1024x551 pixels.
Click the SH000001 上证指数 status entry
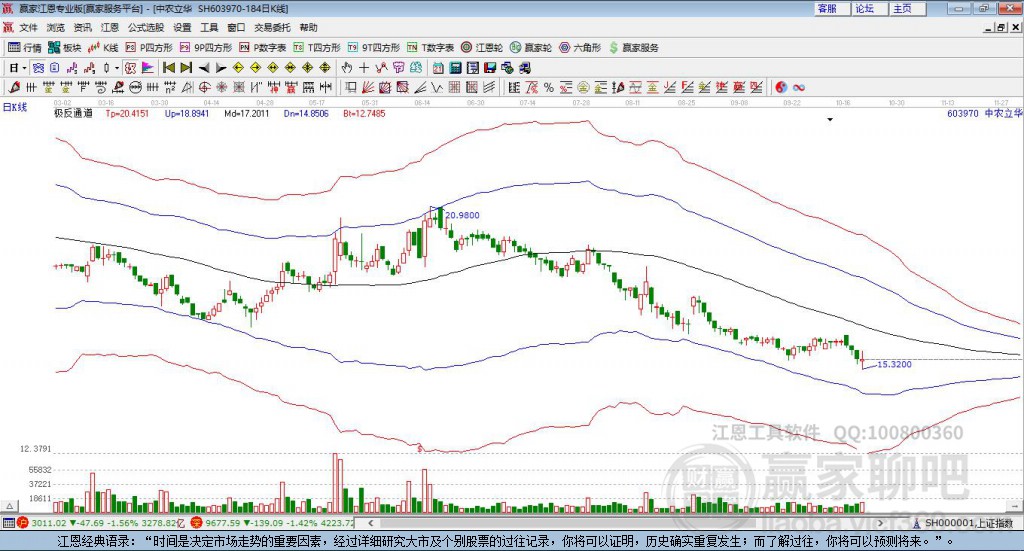point(964,523)
